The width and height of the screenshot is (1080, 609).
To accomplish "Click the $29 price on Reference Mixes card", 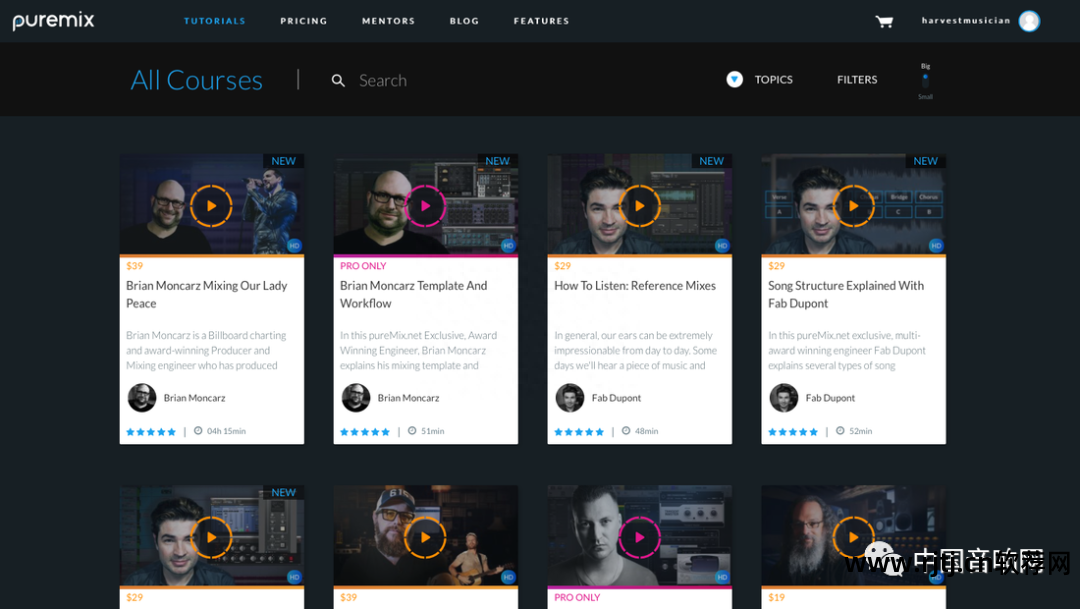I will pyautogui.click(x=563, y=266).
